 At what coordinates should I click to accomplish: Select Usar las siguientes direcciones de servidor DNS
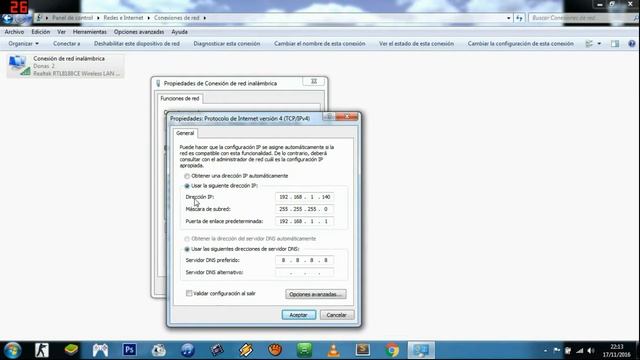[x=187, y=249]
